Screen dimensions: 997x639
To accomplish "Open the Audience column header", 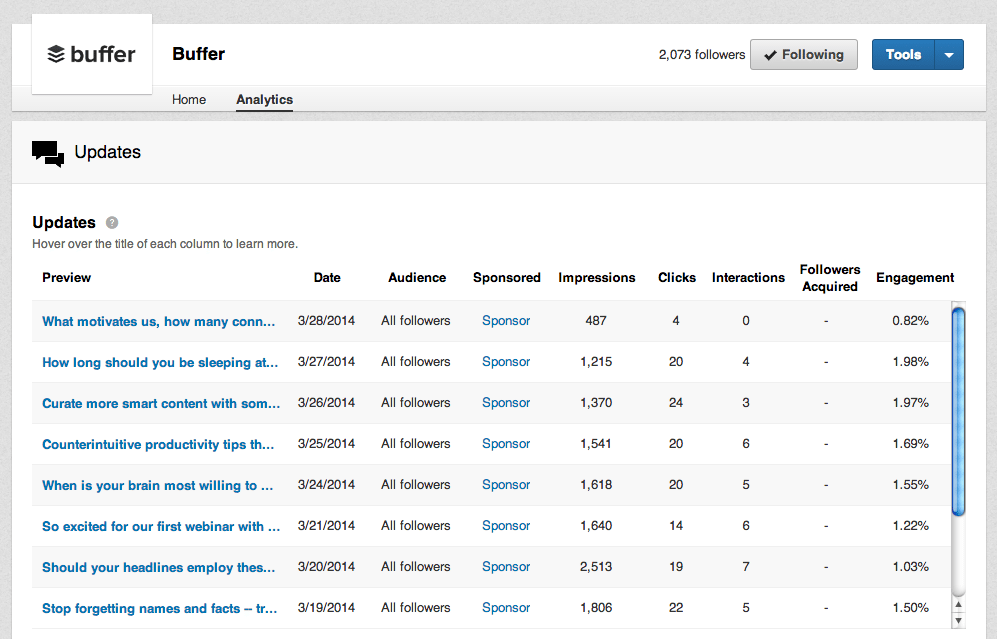I will (x=416, y=277).
